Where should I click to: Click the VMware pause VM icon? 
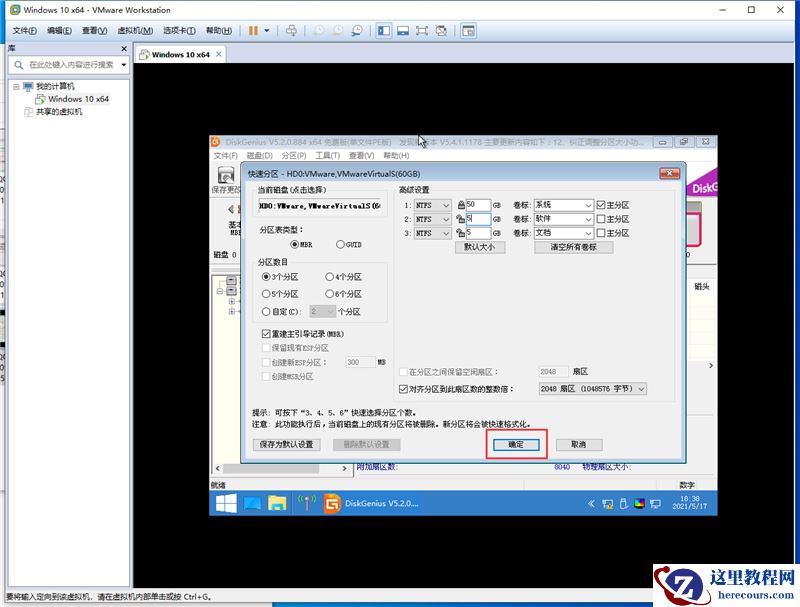point(253,31)
